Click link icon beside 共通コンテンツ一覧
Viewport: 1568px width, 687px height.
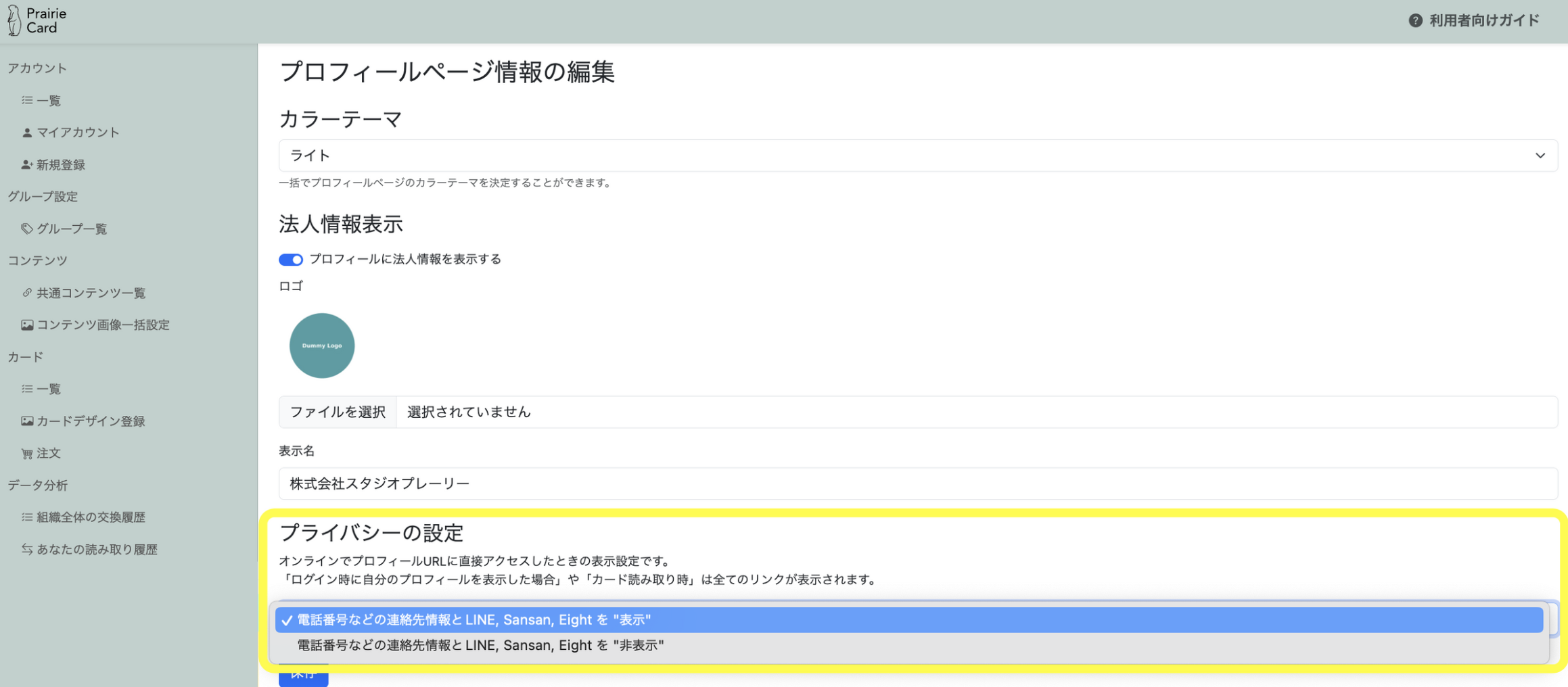[27, 293]
